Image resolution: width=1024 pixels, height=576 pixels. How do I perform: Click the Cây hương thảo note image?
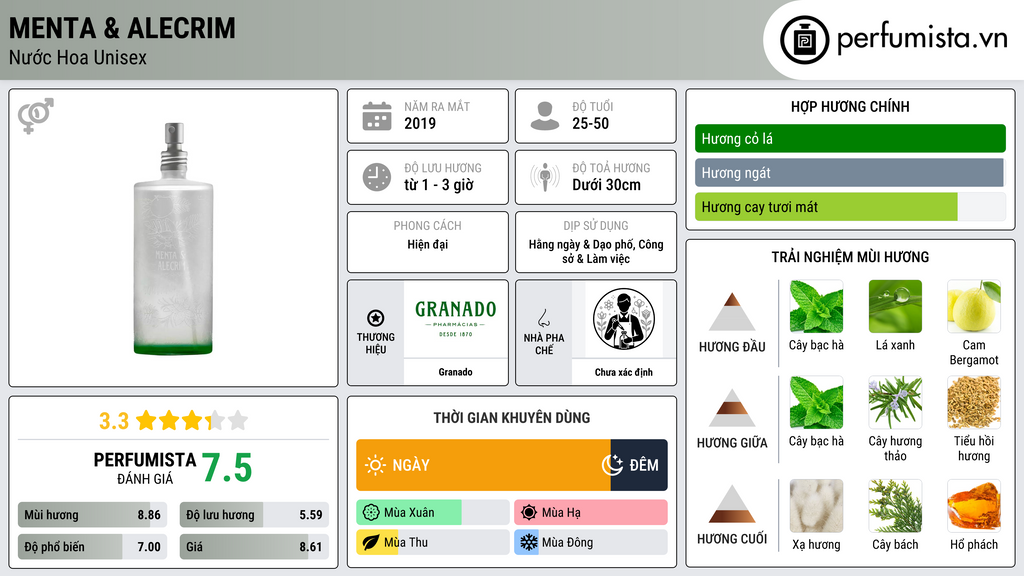pyautogui.click(x=895, y=402)
